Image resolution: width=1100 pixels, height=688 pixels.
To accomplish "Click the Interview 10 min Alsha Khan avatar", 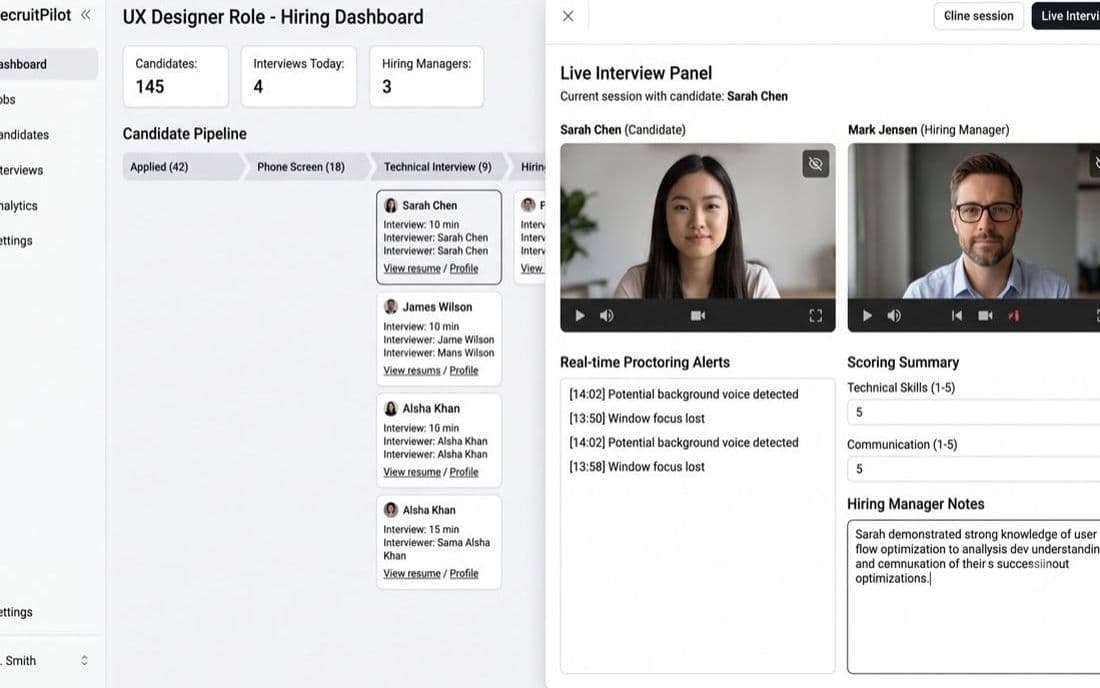I will [x=391, y=408].
